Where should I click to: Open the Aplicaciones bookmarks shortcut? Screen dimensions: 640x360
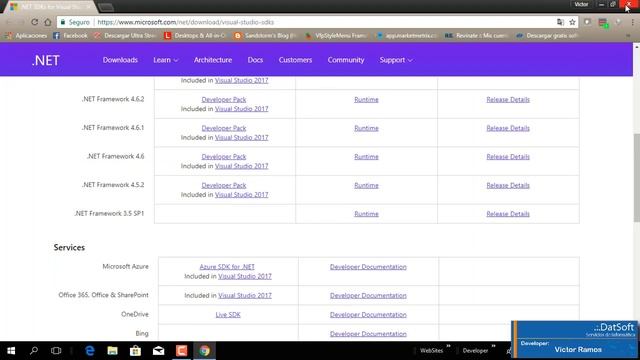tap(26, 36)
